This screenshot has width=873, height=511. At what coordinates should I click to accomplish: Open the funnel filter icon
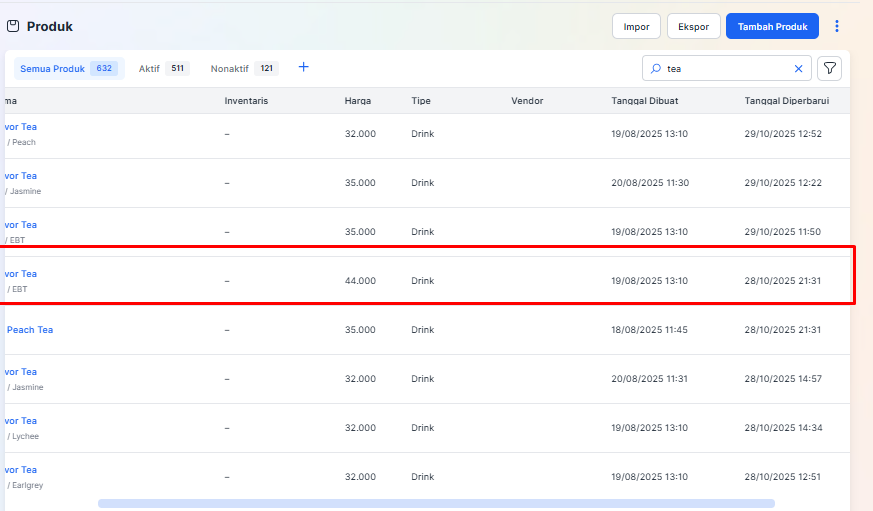click(829, 68)
